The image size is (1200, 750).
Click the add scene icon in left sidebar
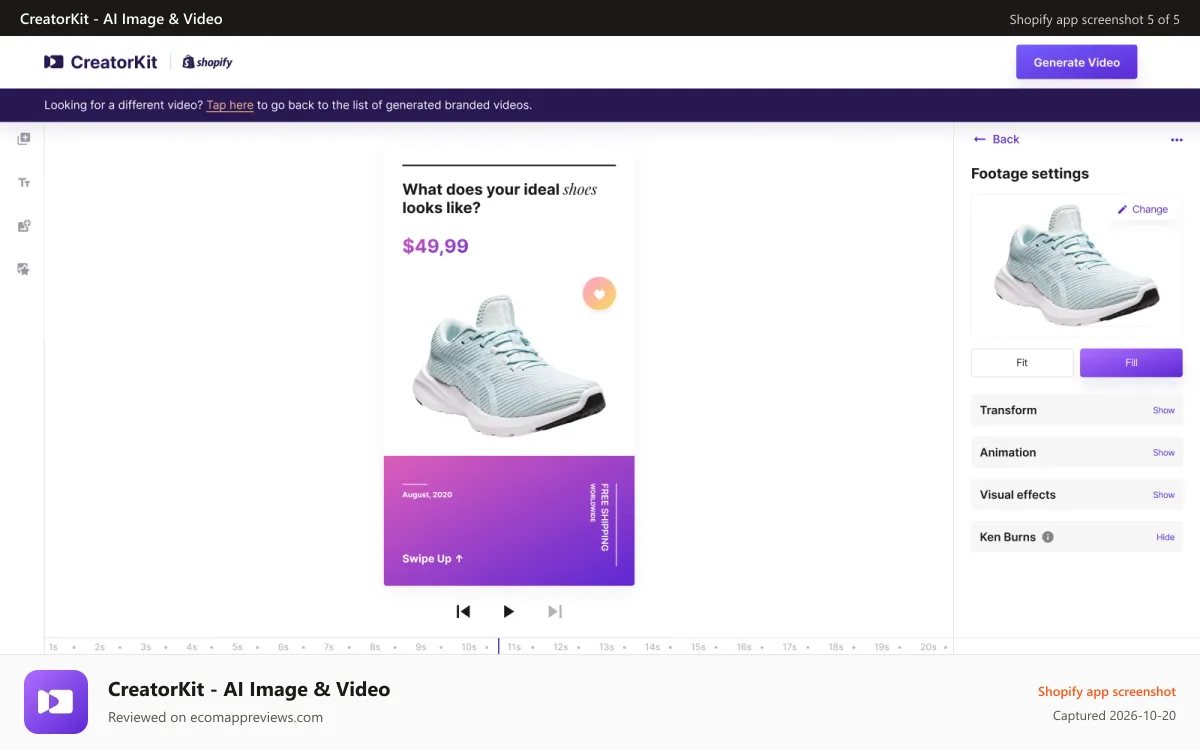point(24,139)
